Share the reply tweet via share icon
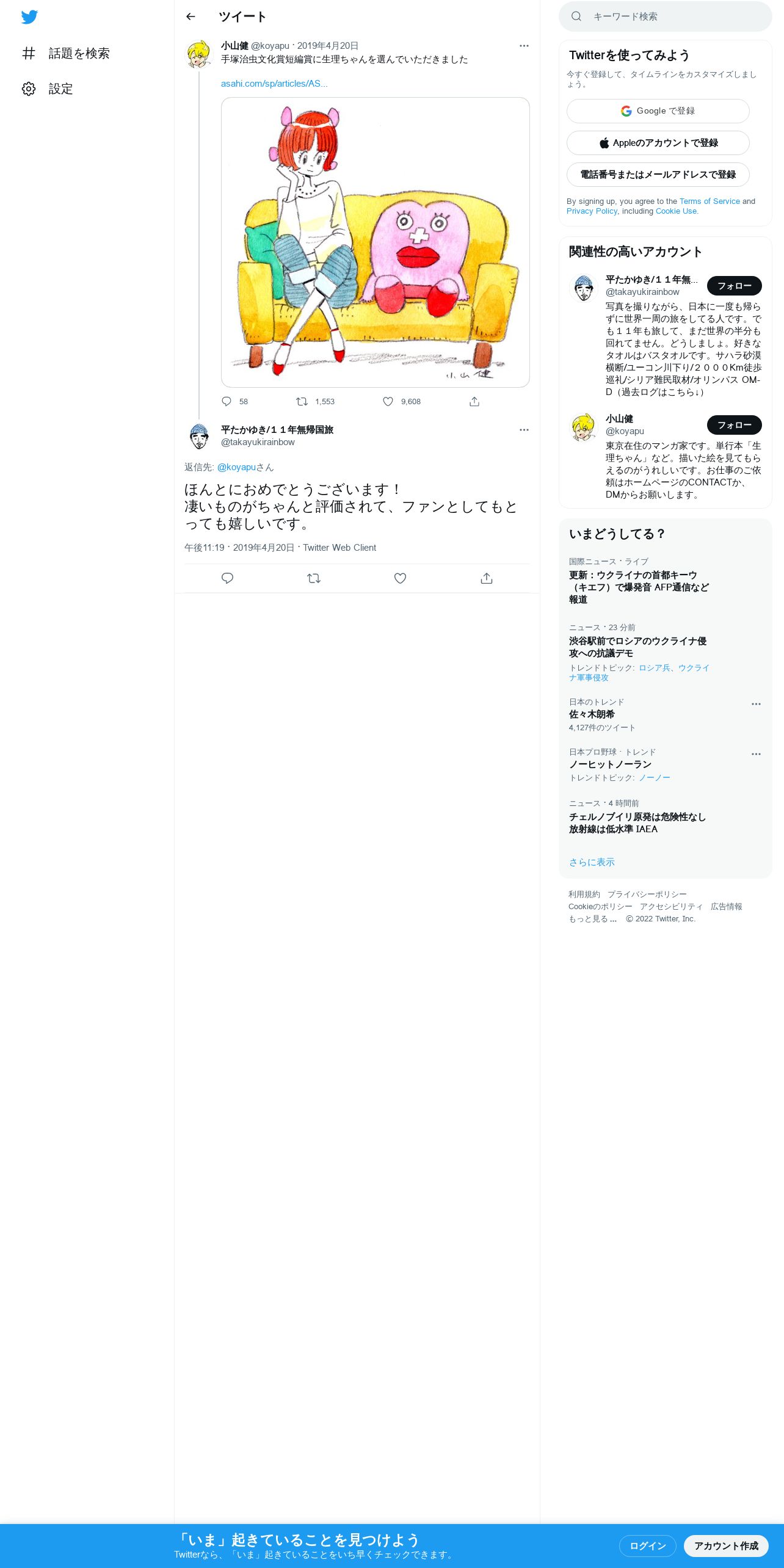The width and height of the screenshot is (784, 1568). tap(487, 578)
